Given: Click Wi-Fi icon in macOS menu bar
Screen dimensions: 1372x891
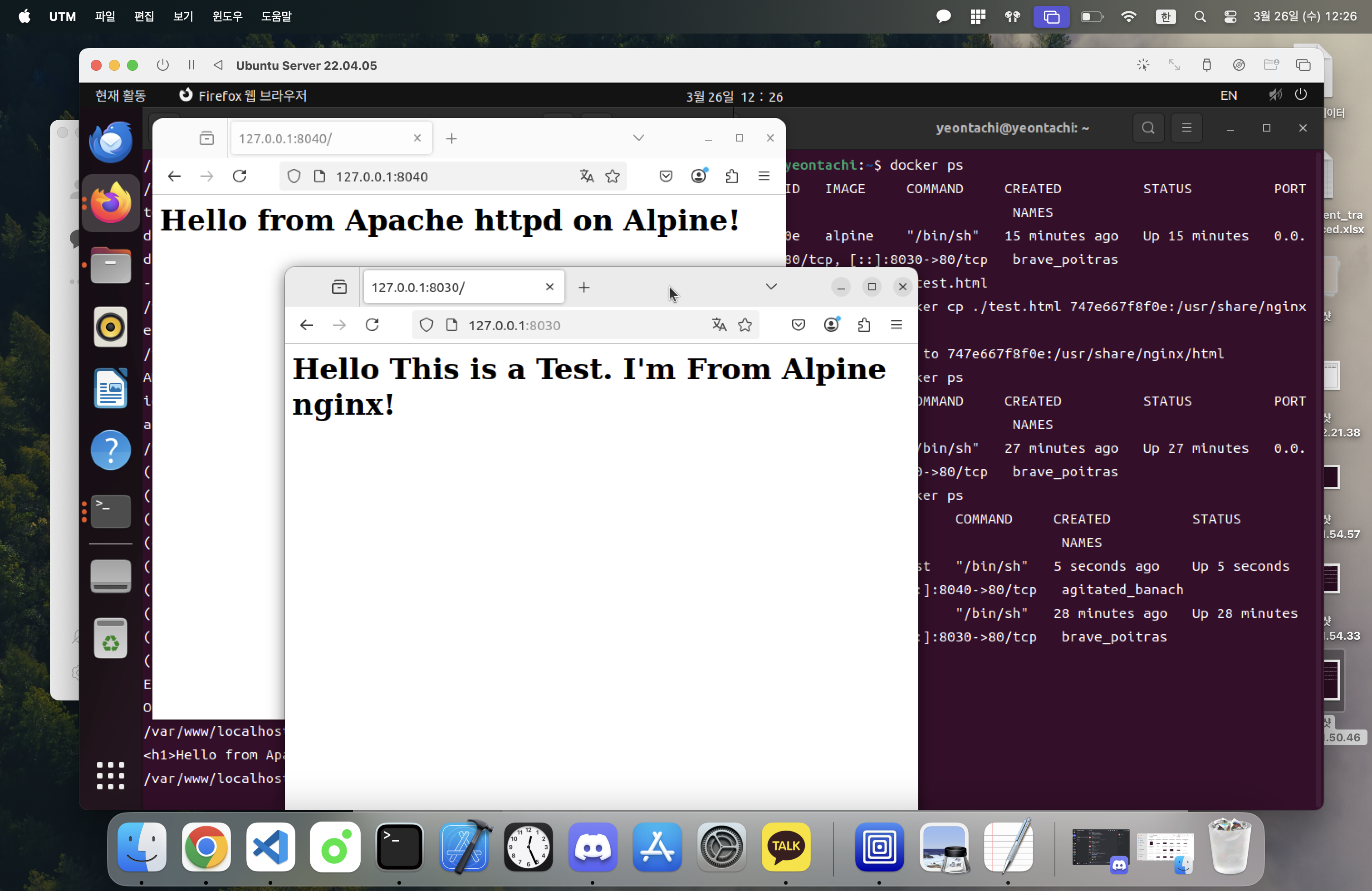Looking at the screenshot, I should click(1129, 17).
